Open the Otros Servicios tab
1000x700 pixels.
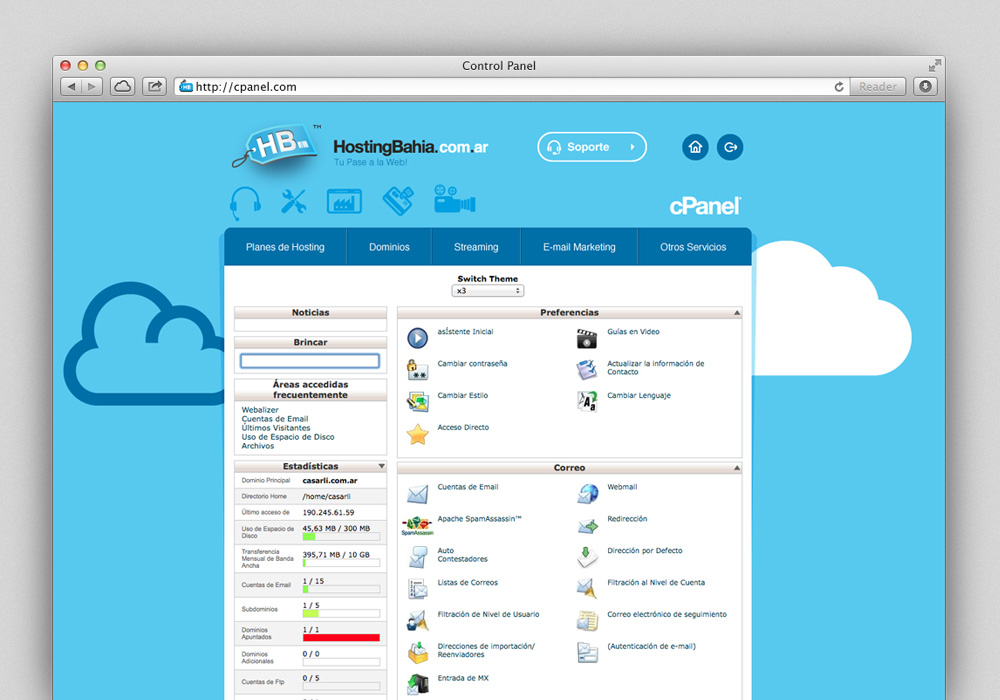(x=693, y=247)
